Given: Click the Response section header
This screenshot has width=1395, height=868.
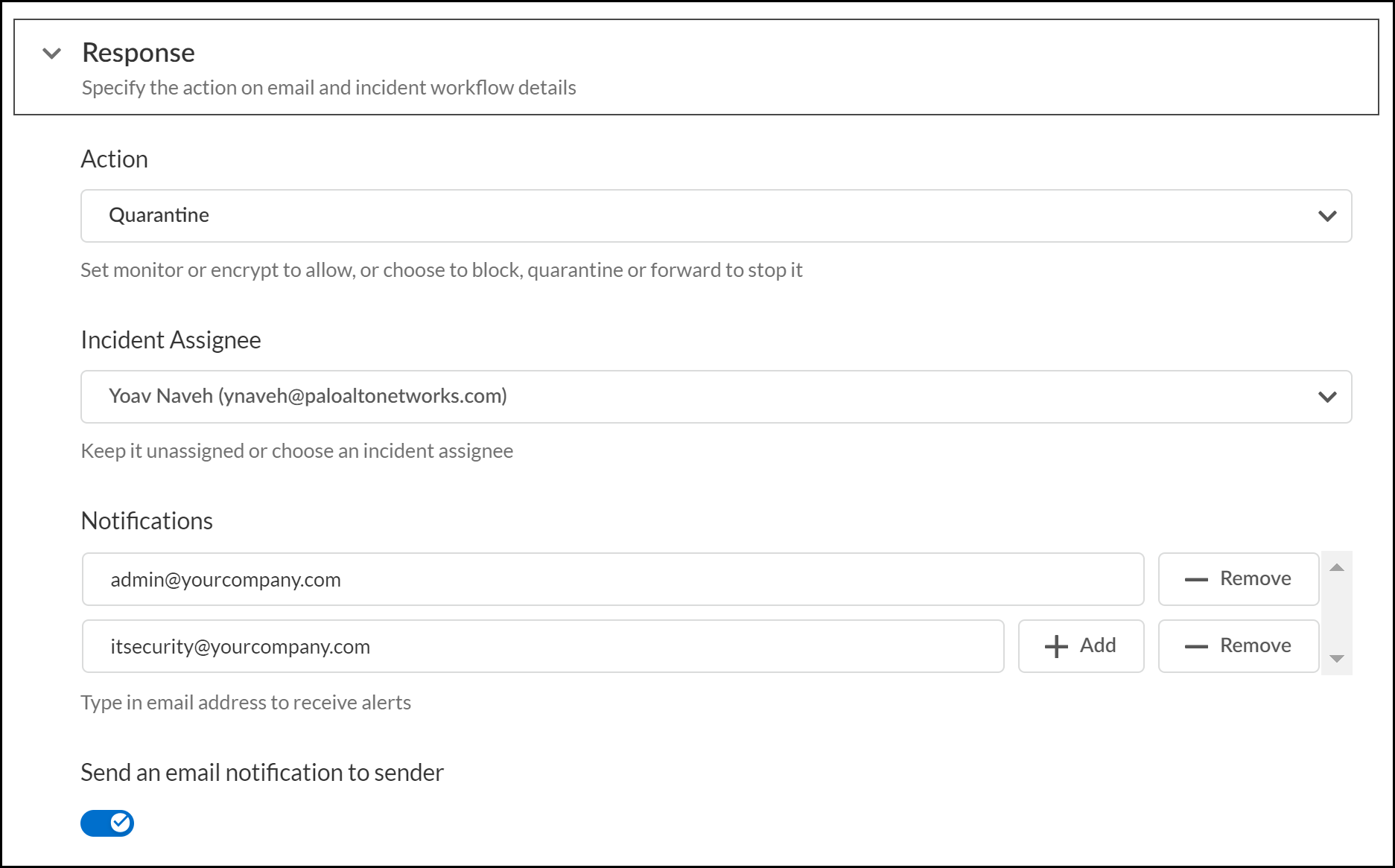Looking at the screenshot, I should 138,52.
